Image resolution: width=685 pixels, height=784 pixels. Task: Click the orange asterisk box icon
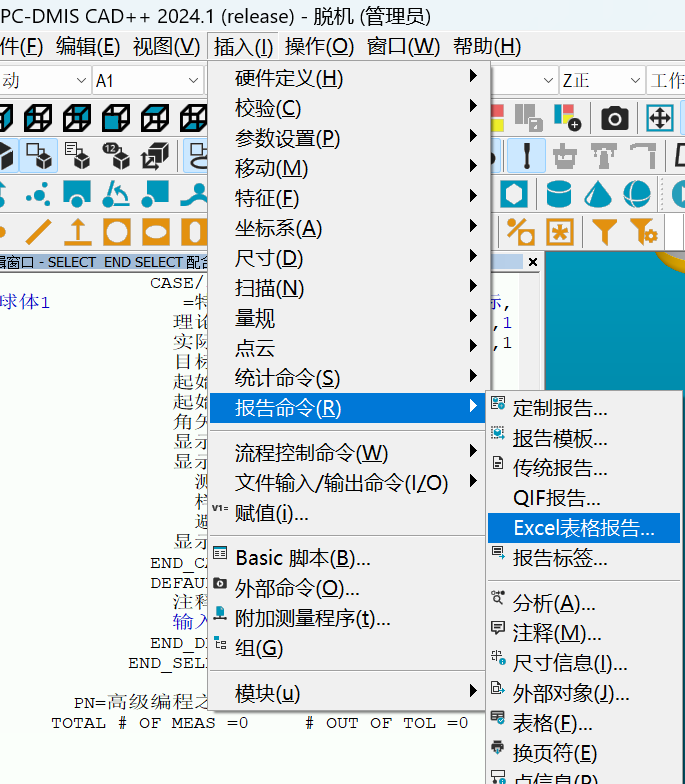click(x=560, y=232)
